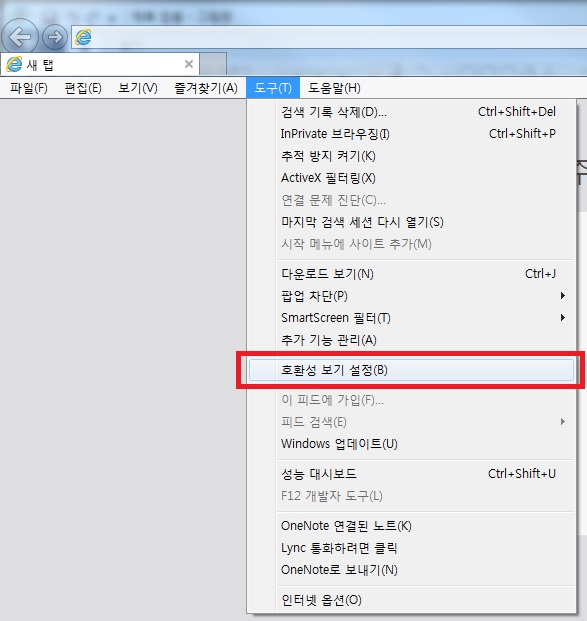The height and width of the screenshot is (621, 587).
Task: Close the 새 탭 tab with X
Action: click(189, 64)
